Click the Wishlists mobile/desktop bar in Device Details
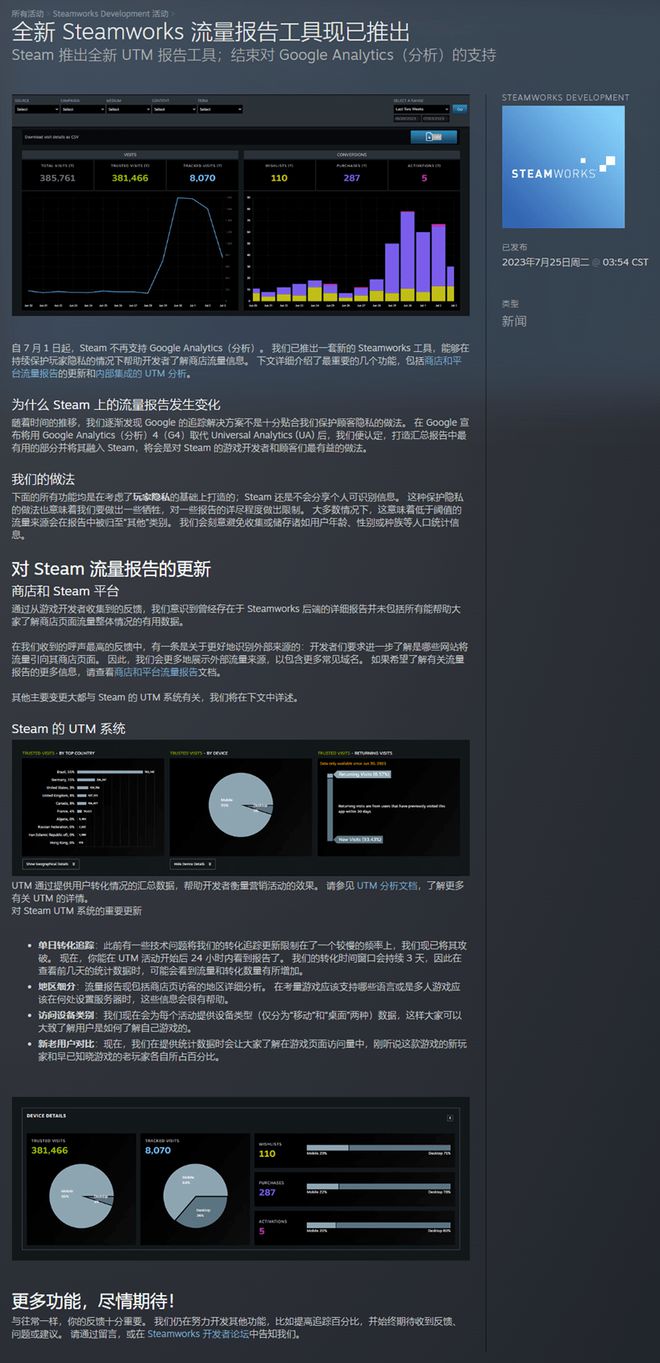Image resolution: width=660 pixels, height=1363 pixels. coord(378,1148)
